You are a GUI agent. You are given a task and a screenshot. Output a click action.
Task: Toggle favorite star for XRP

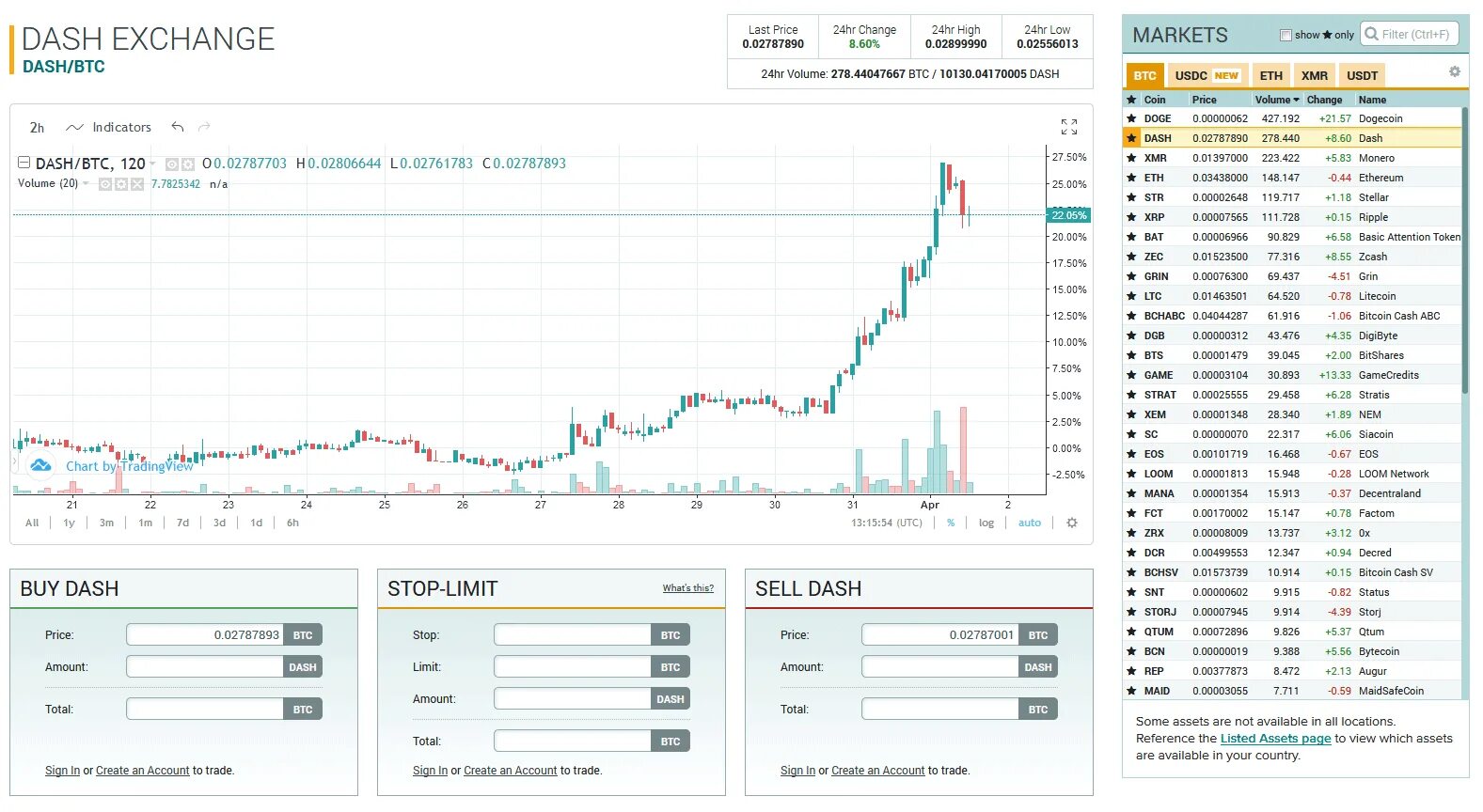[1132, 217]
